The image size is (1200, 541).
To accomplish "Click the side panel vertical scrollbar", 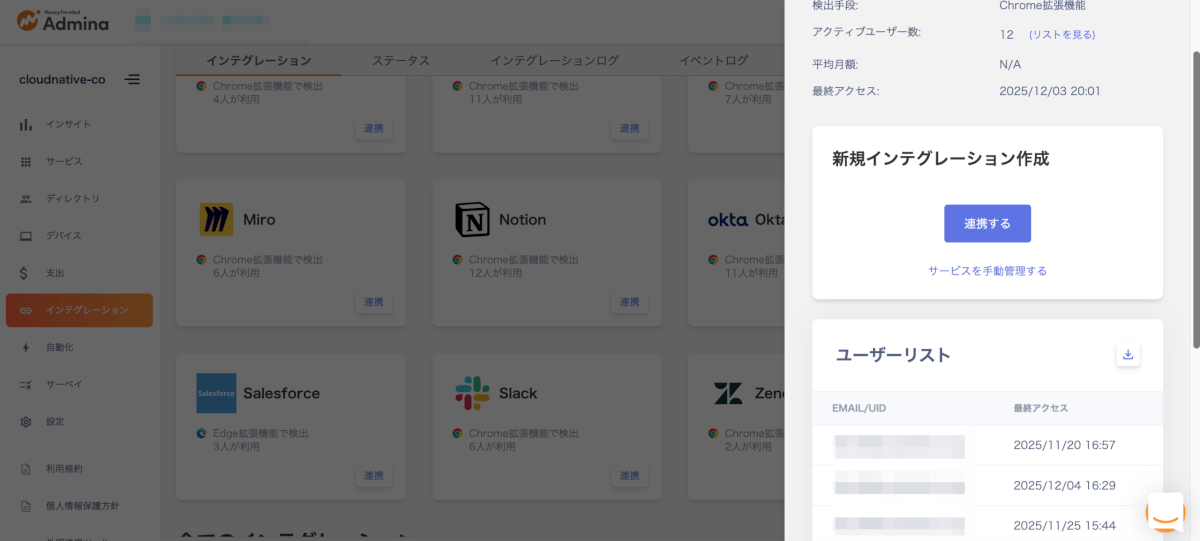I will click(1196, 200).
